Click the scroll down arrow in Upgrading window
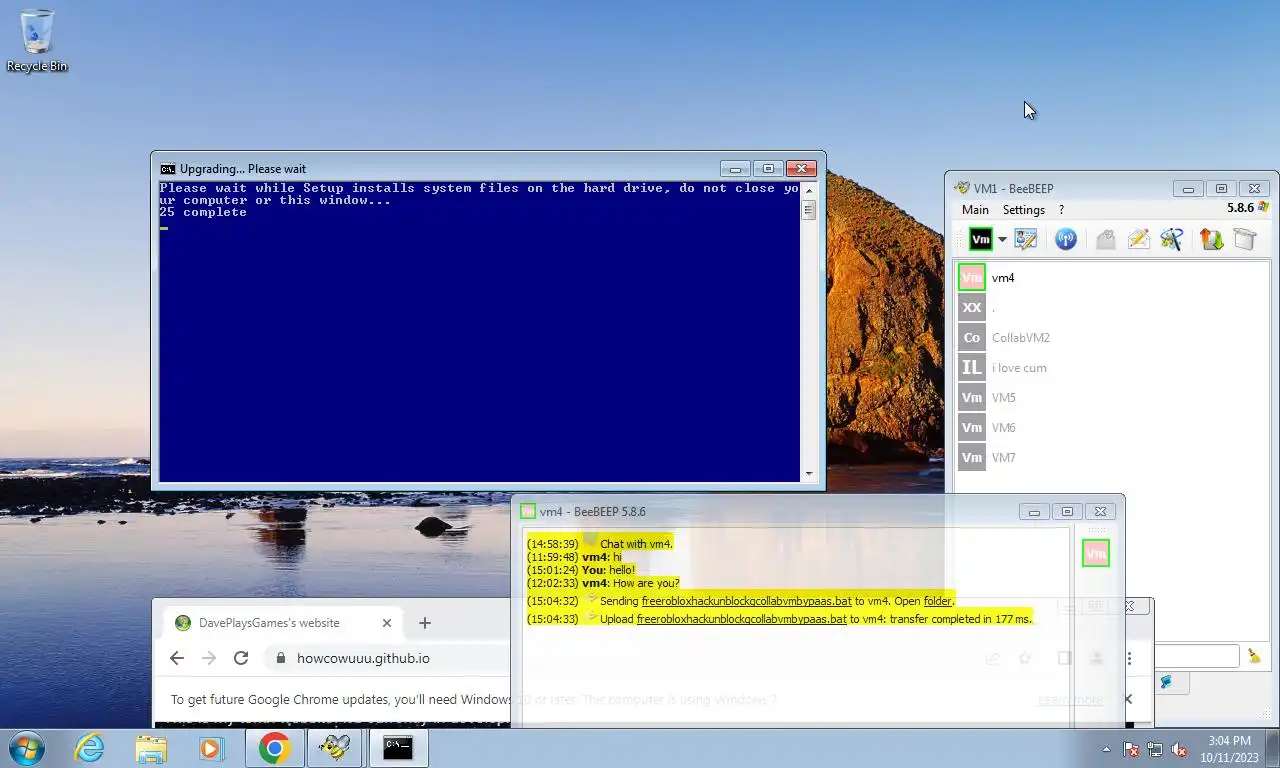 tap(809, 474)
